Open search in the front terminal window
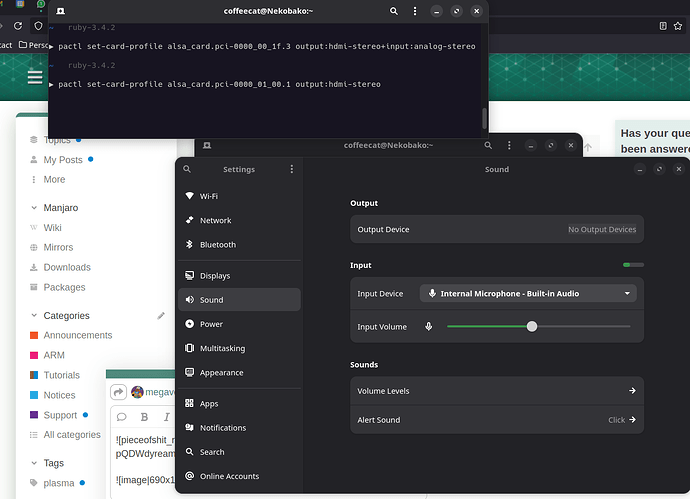 [394, 11]
